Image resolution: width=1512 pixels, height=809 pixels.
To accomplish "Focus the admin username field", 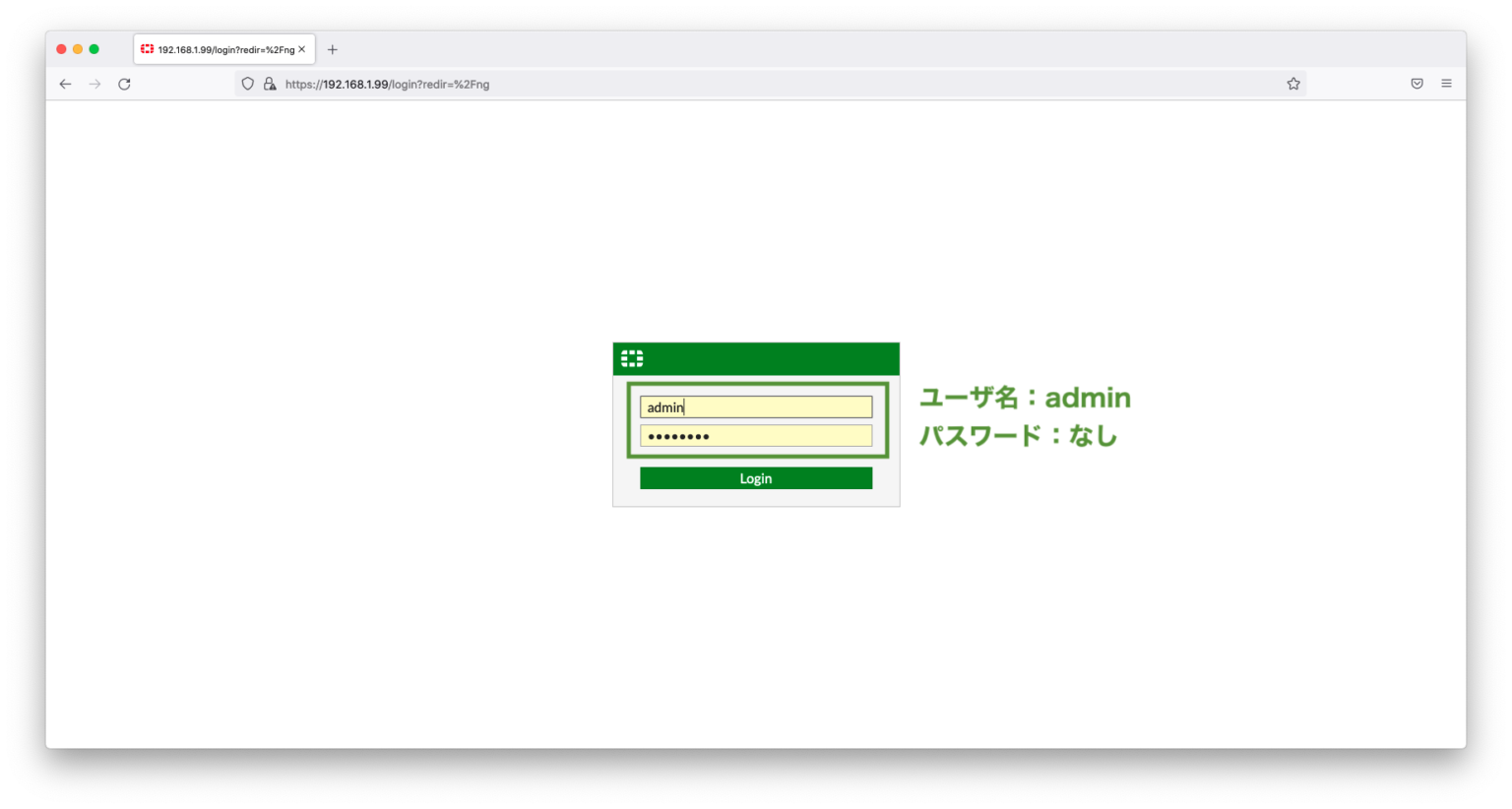I will click(x=755, y=407).
